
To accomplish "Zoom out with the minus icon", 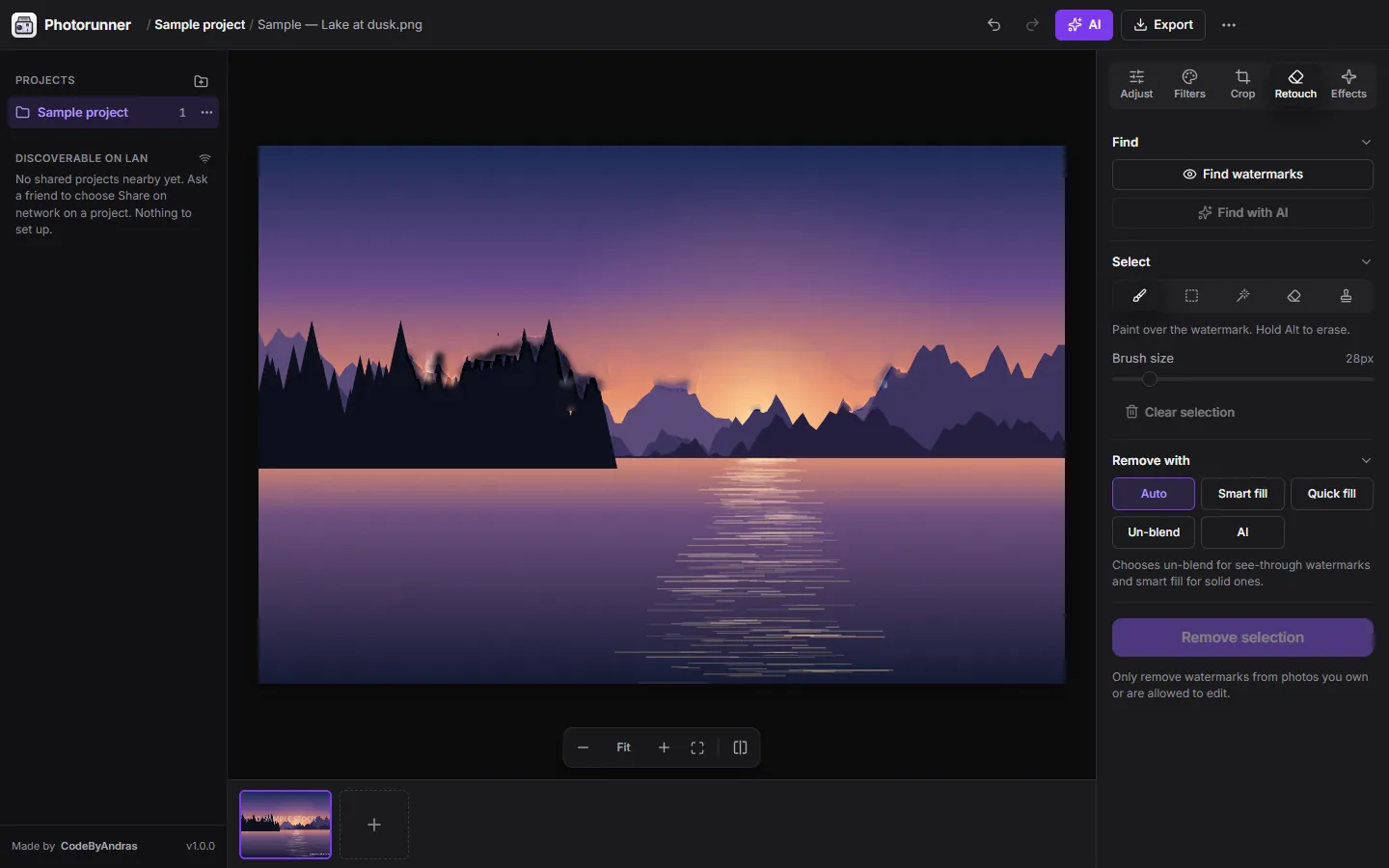I will coord(583,747).
